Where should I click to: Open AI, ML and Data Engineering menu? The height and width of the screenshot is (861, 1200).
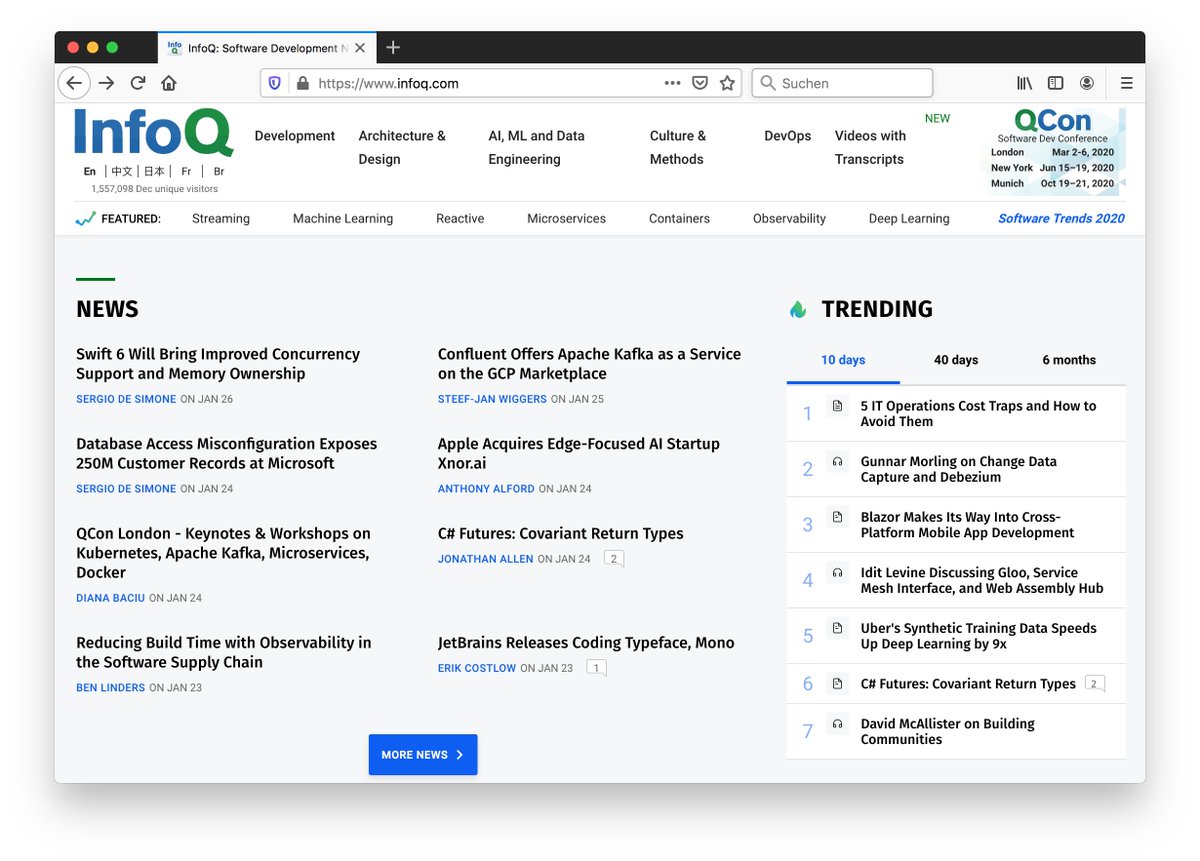click(x=537, y=147)
